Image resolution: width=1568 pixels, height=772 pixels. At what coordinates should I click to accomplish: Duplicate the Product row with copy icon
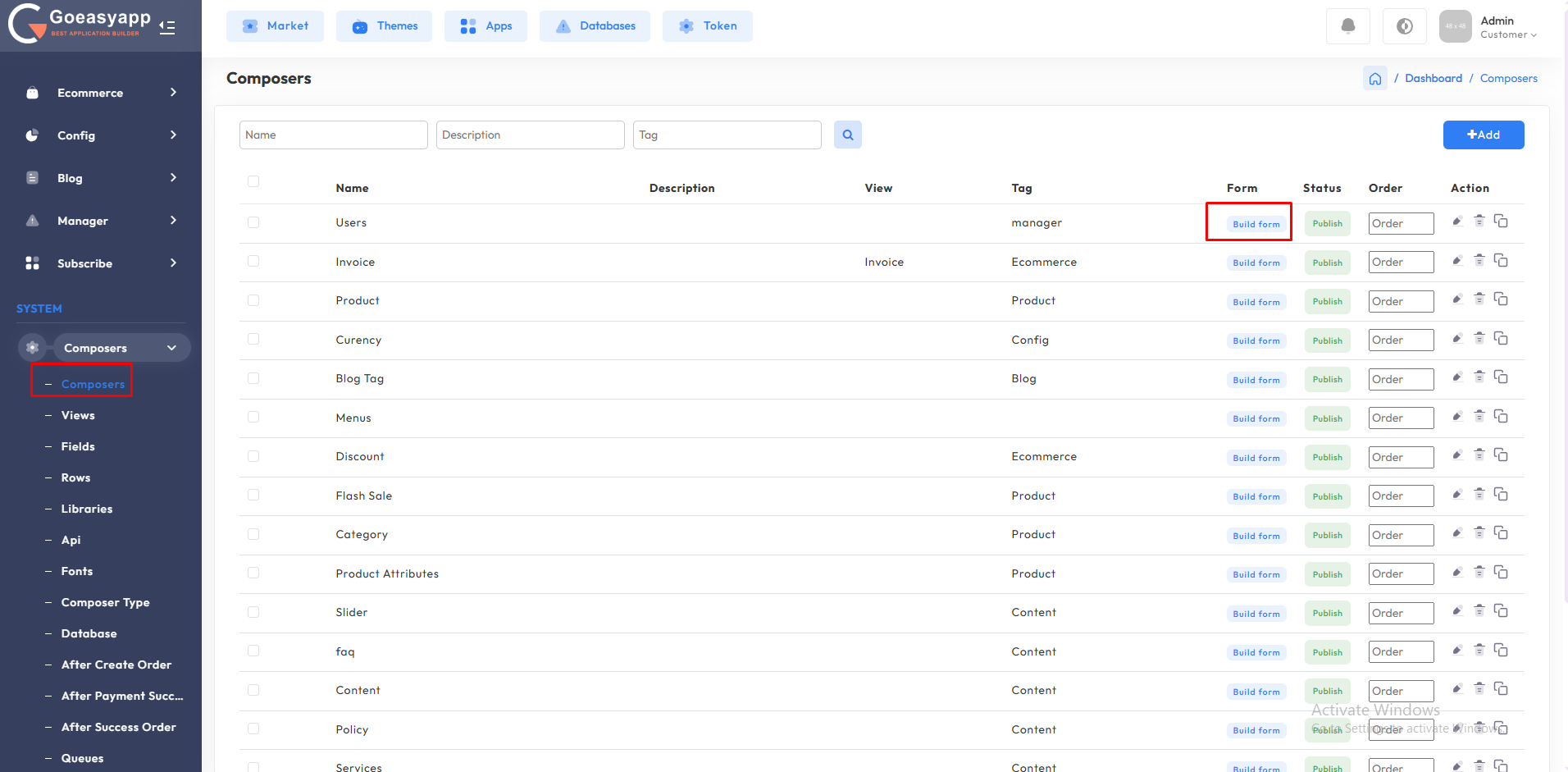tap(1501, 299)
